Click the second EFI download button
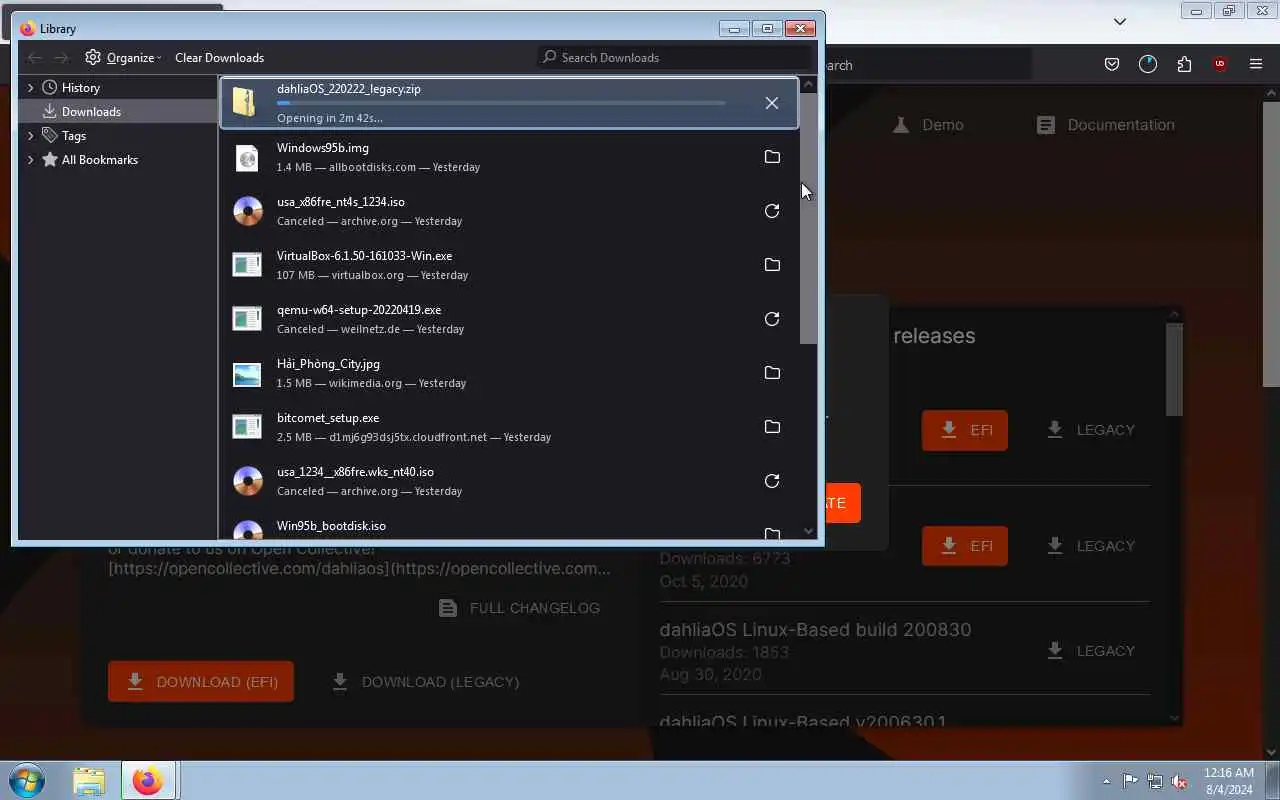Screen dimensions: 1280x800 tap(965, 546)
